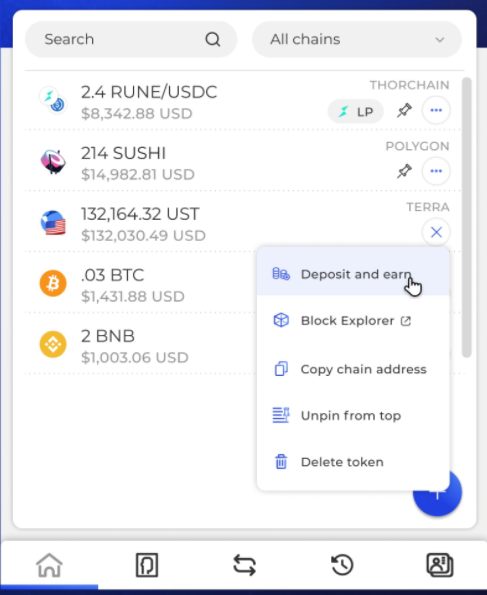Select the .03 BTC text
Screen dimensions: 487x595
[112, 275]
